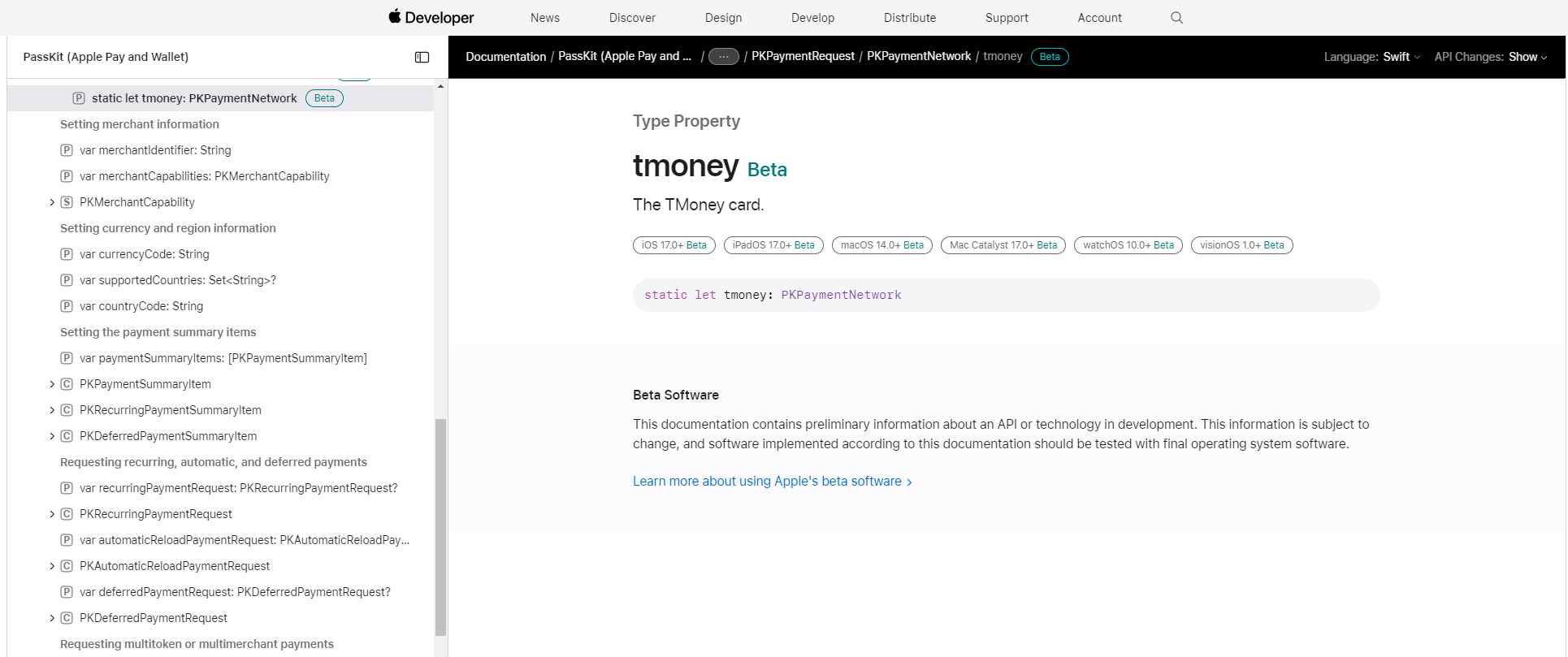
Task: Click Beta badge in breadcrumb bar
Action: [1050, 57]
